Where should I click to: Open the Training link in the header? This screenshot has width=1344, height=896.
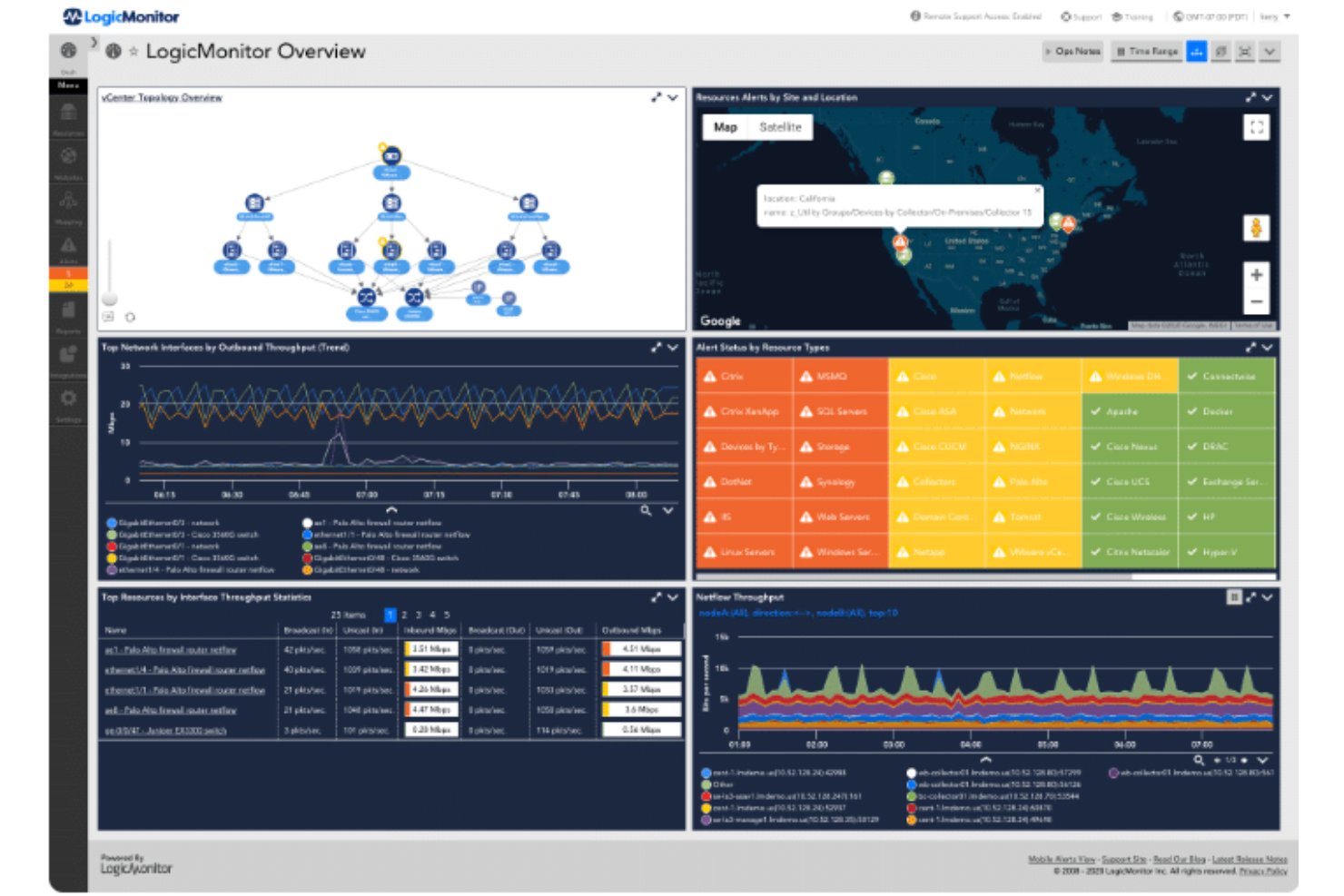coord(1132,17)
